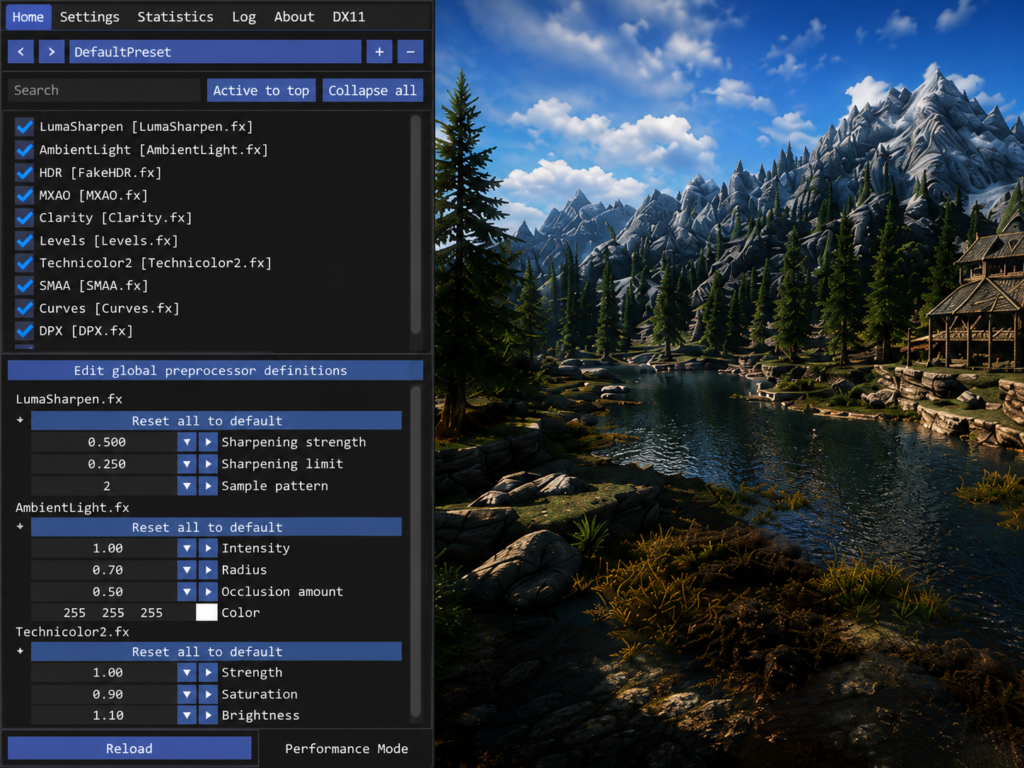Increment Sharpening limit with right arrow
The width and height of the screenshot is (1024, 768).
point(208,464)
